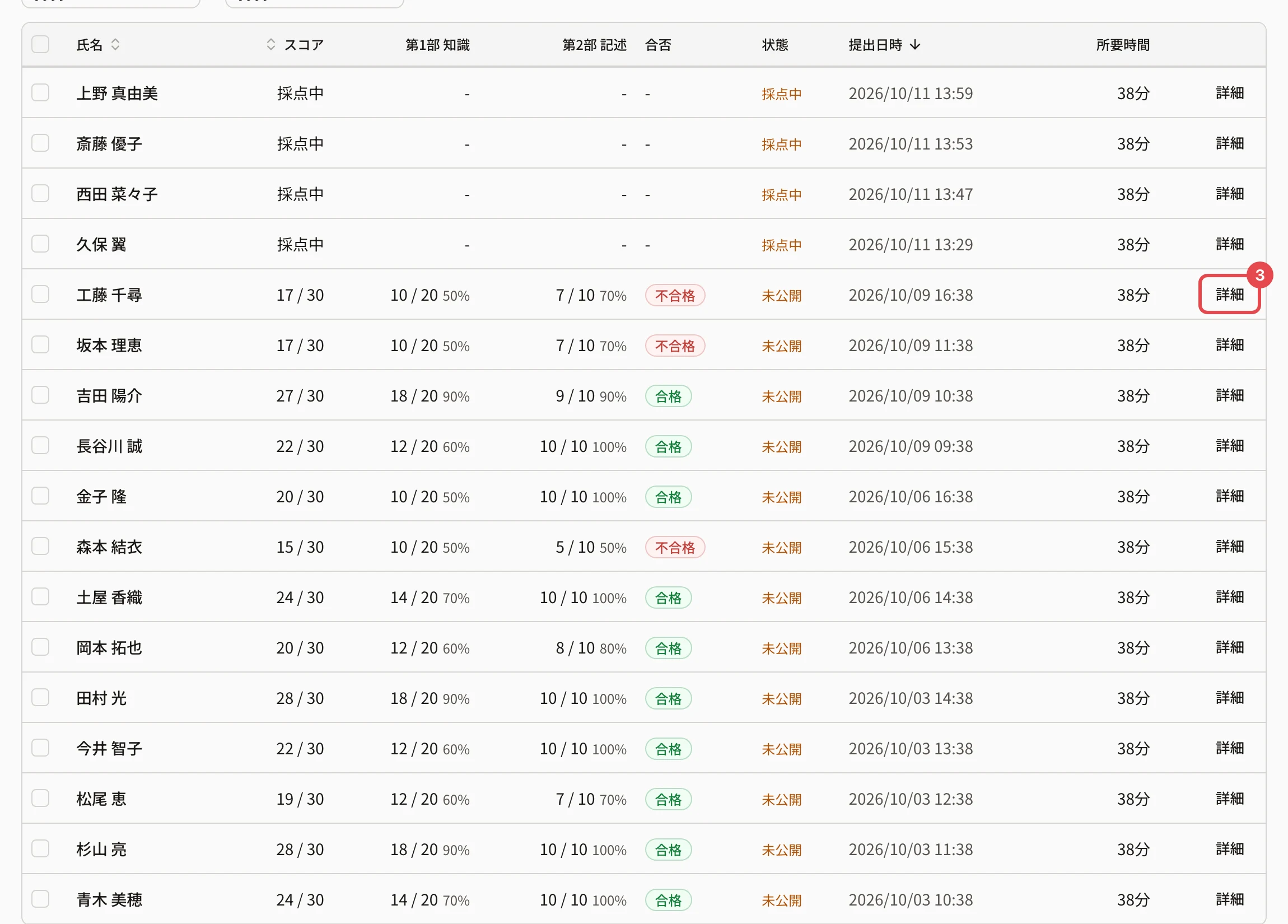Select checkbox for 斎藤 優子
Viewport: 1288px width, 924px height.
coord(40,143)
